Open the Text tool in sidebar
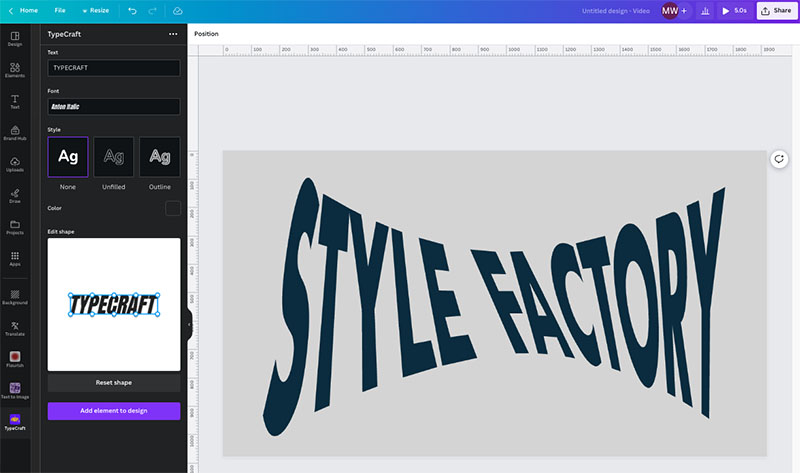This screenshot has height=473, width=800. (15, 102)
